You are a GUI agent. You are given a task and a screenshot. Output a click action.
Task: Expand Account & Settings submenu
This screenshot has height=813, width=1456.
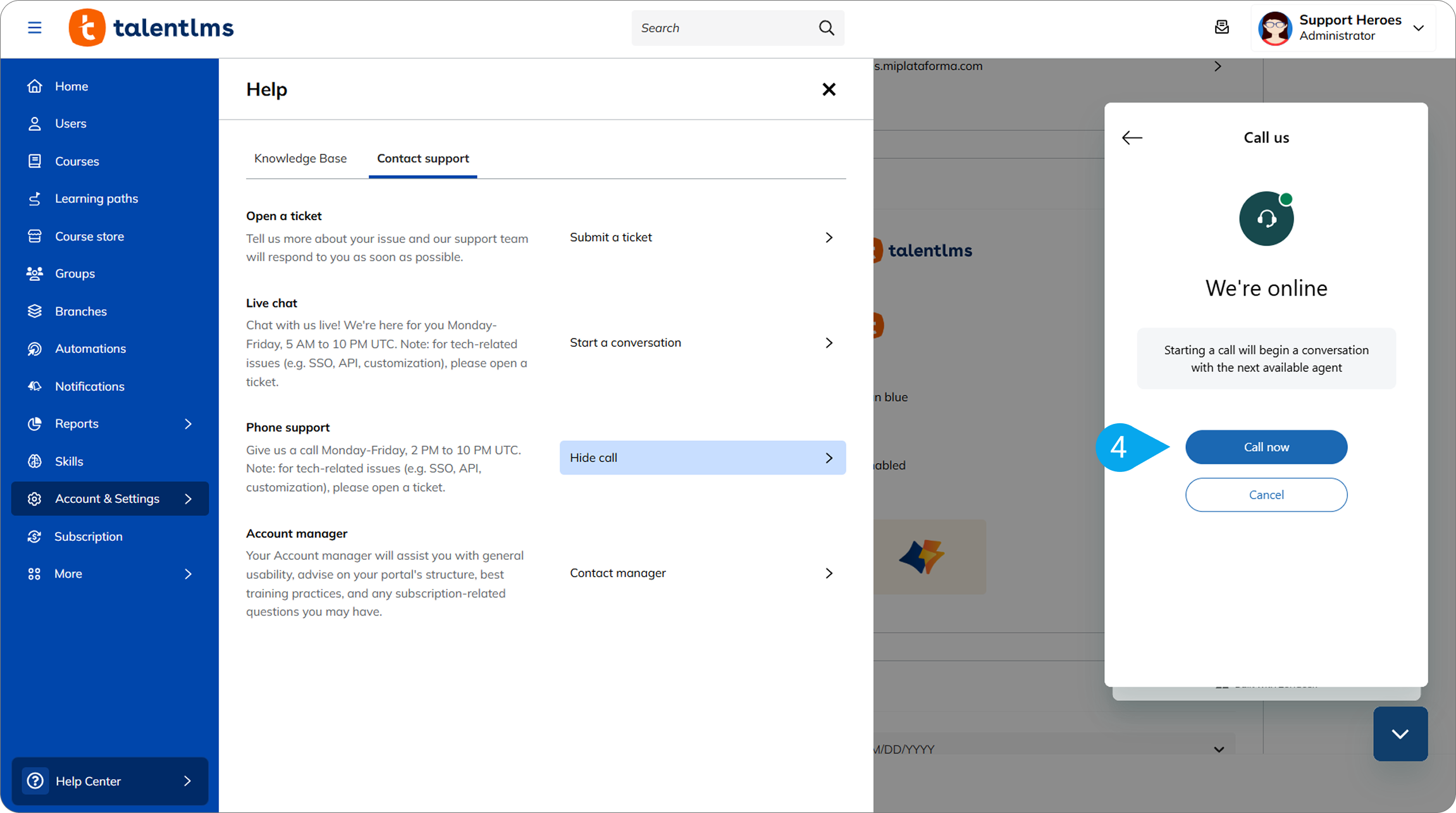188,499
